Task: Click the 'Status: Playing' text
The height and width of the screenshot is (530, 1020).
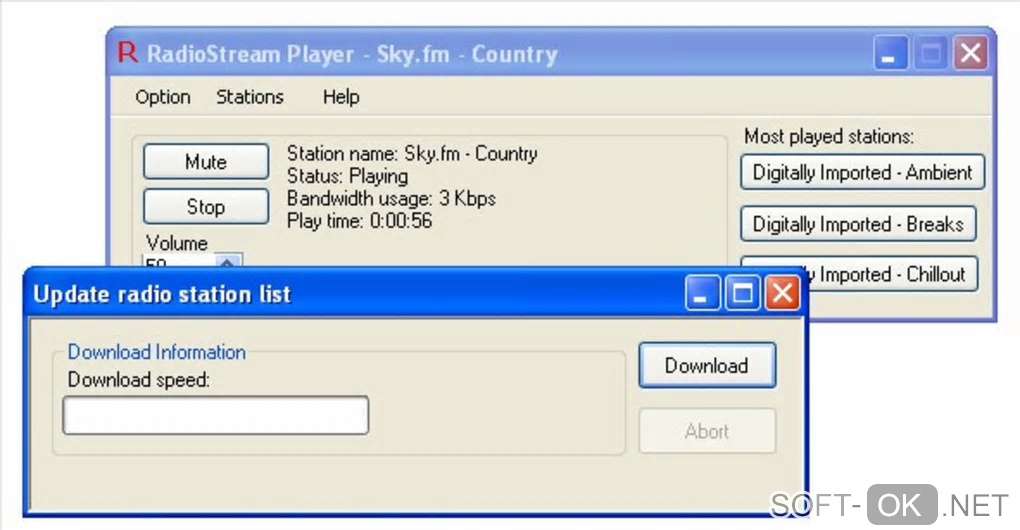Action: 347,176
